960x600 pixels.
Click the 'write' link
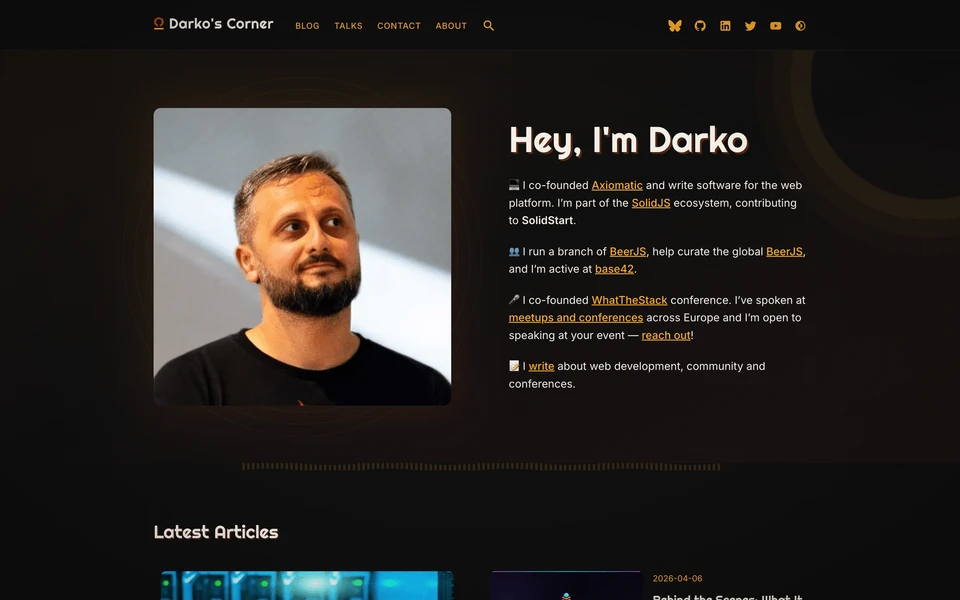[x=541, y=366]
